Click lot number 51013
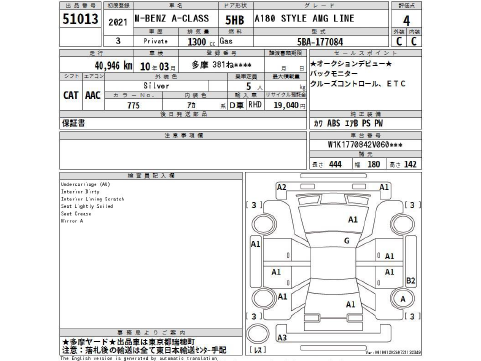The width and height of the screenshot is (481, 361). click(80, 19)
